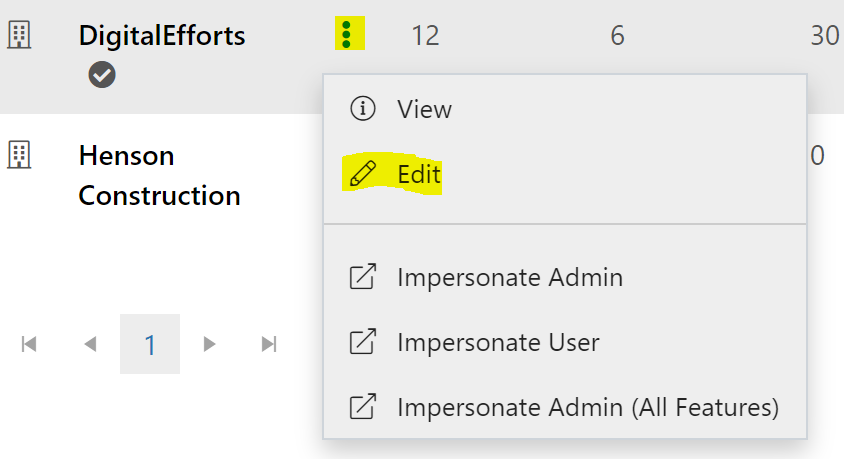This screenshot has height=459, width=844.
Task: Click the value 30 in DigitalEfforts row
Action: click(825, 36)
